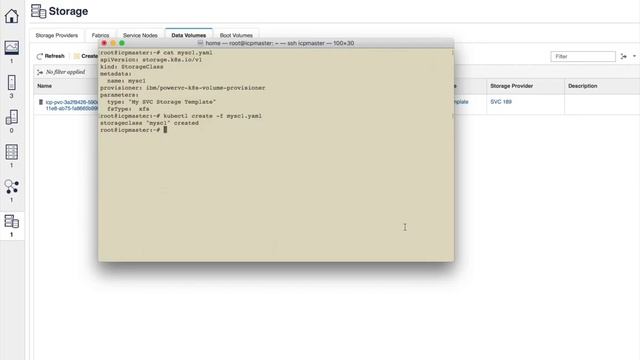Viewport: 640px width, 360px height.
Task: Click the 'kubectl create -f myscl.yaml' line in the terminal
Action: coord(181,116)
